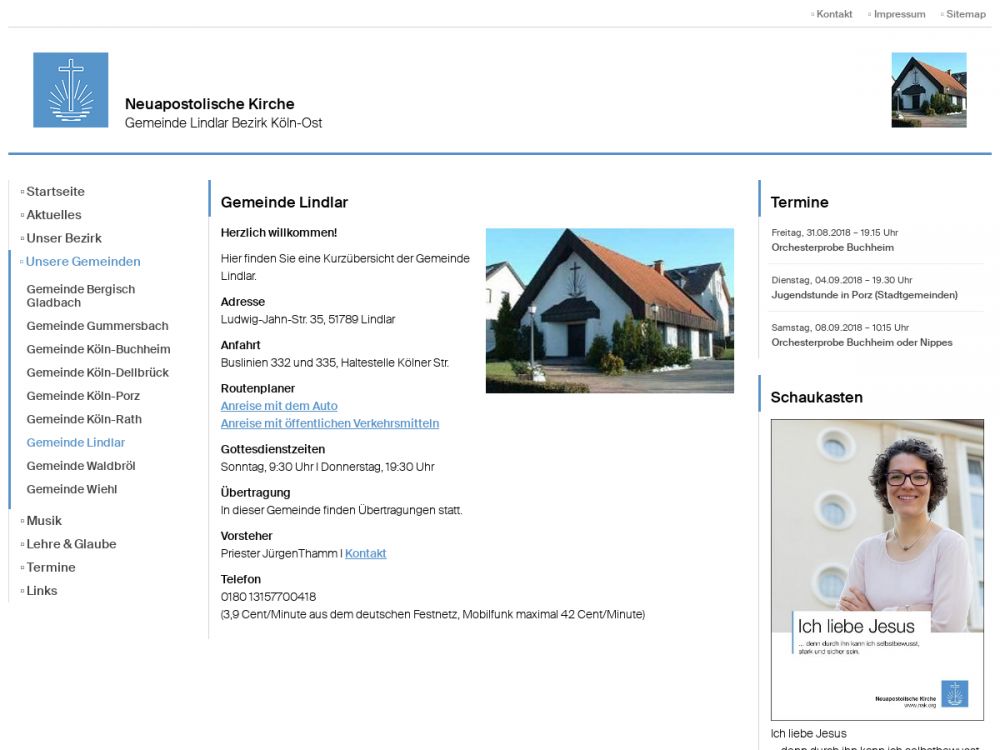Go to the Sitemap
Image resolution: width=1000 pixels, height=750 pixels.
pyautogui.click(x=965, y=14)
